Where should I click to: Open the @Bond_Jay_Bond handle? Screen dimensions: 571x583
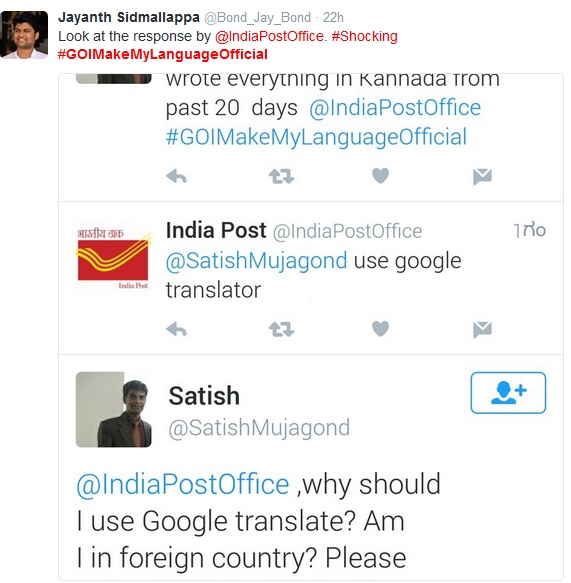point(258,17)
